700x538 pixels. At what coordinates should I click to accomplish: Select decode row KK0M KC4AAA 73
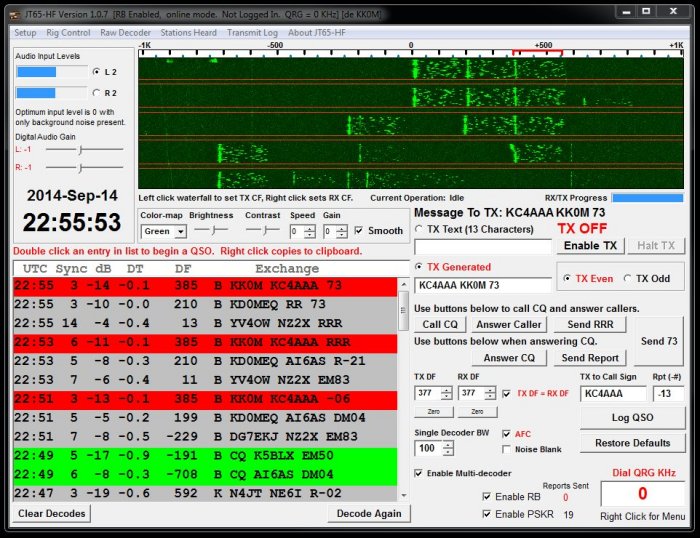205,286
